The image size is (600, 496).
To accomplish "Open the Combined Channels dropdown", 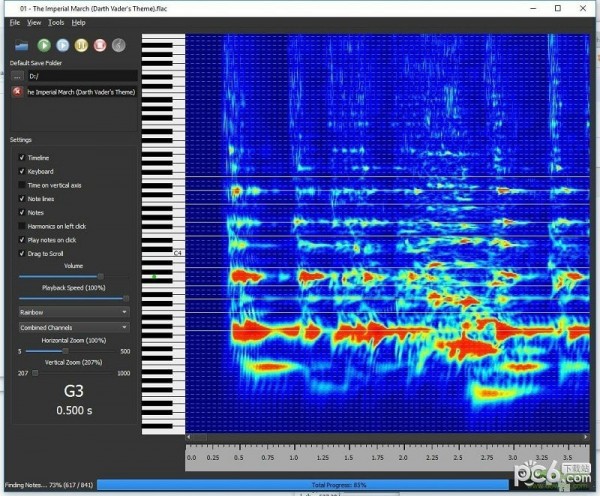I will tap(74, 328).
